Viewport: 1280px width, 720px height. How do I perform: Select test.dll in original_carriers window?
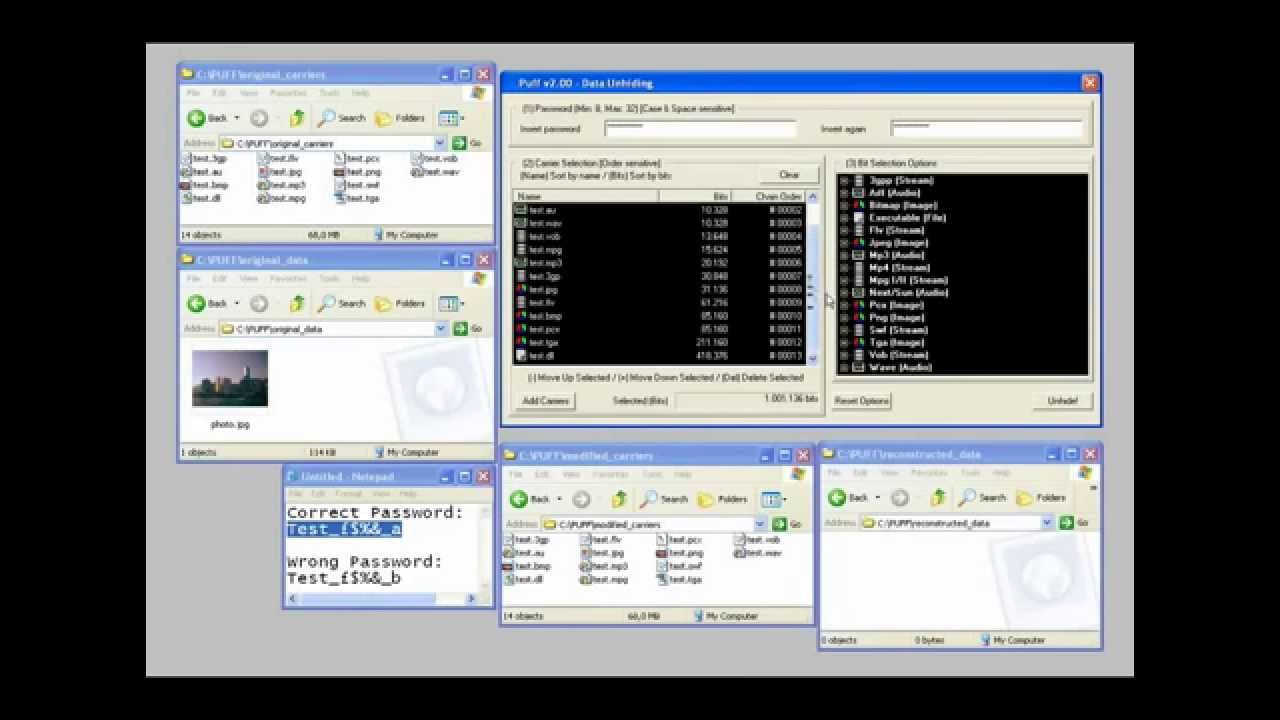[201, 198]
